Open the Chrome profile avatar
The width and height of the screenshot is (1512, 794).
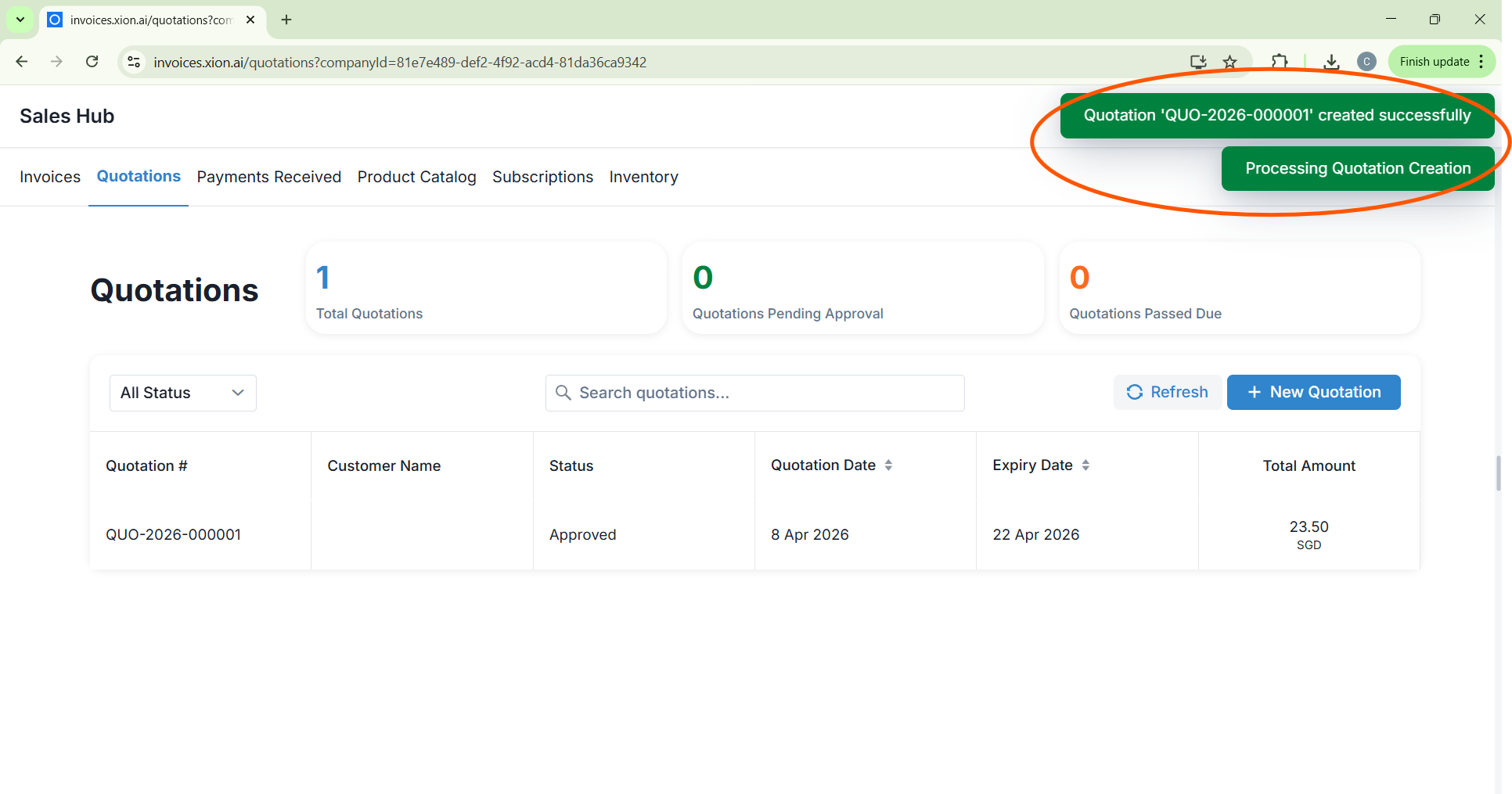[1366, 62]
